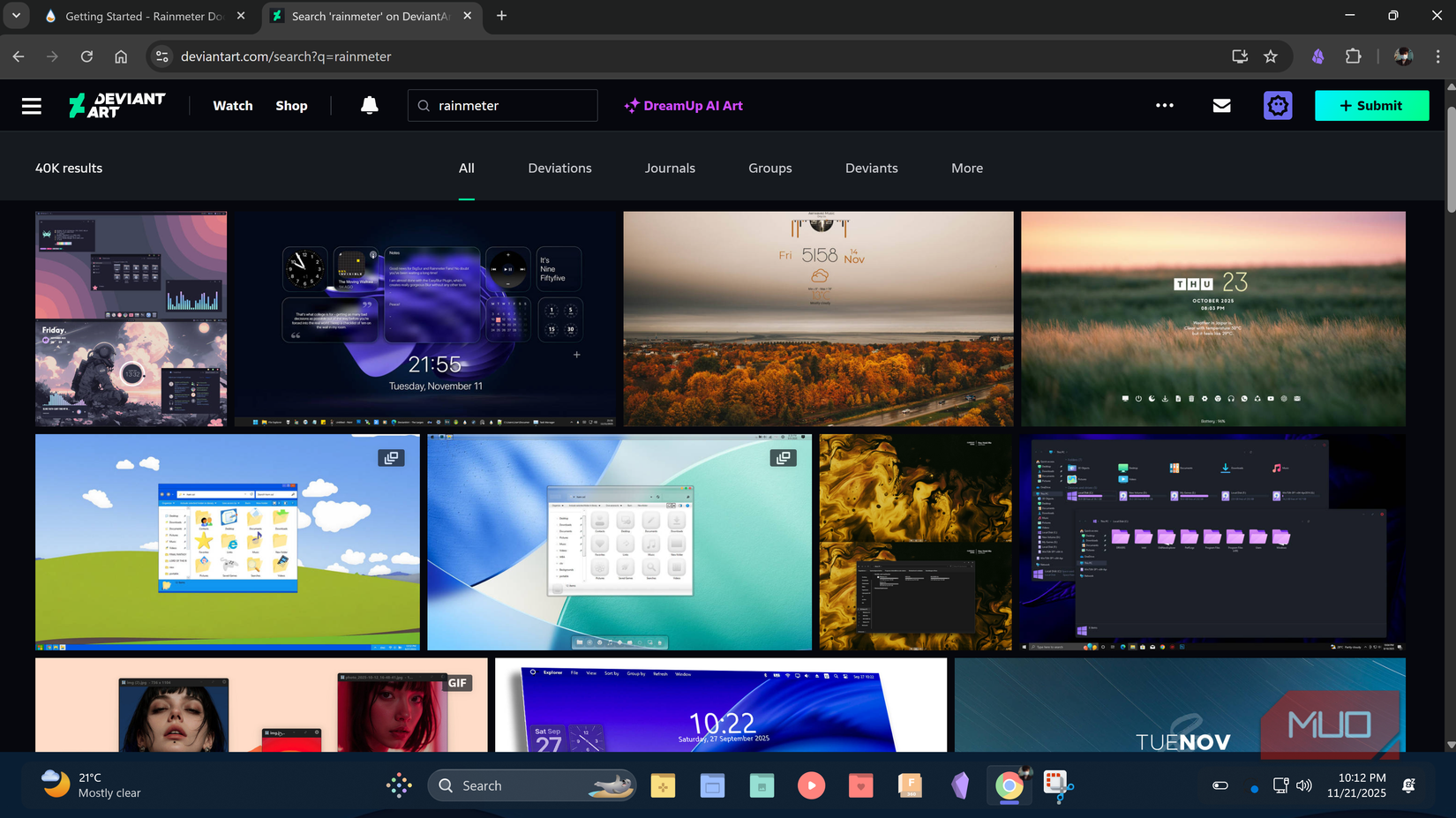Open the autumn landscape desktop thumbnail
This screenshot has width=1456, height=818.
(x=818, y=318)
